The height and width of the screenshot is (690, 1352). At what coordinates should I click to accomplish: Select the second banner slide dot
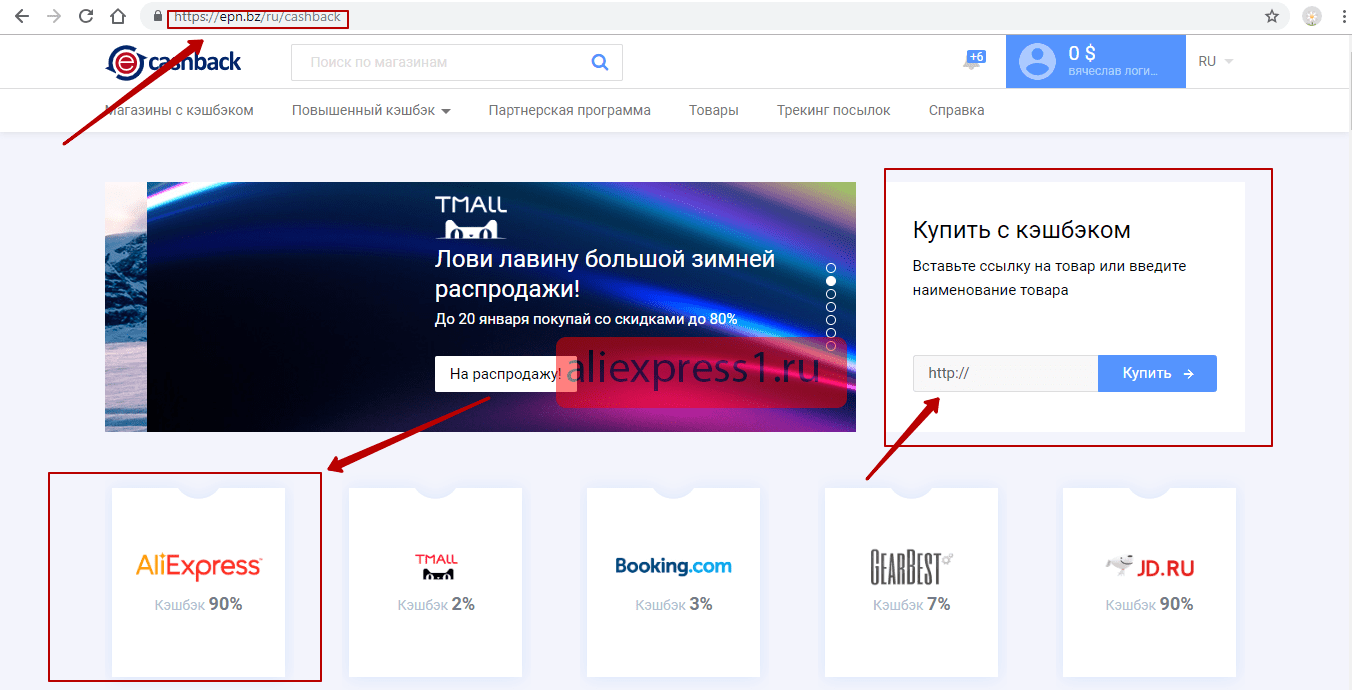coord(831,281)
